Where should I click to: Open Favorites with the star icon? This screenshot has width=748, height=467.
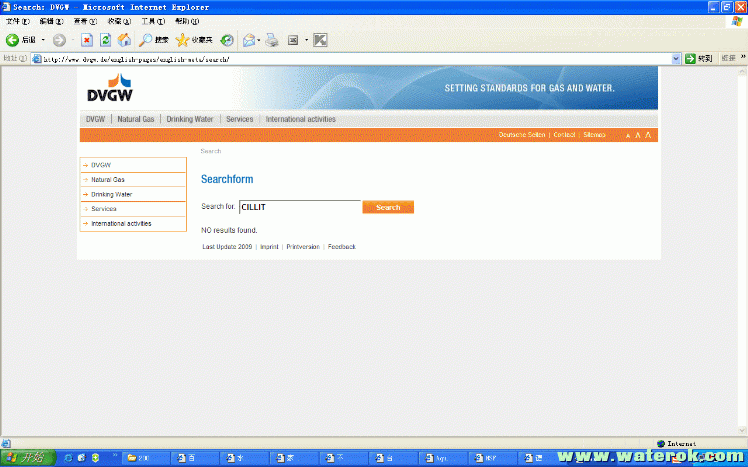(194, 40)
